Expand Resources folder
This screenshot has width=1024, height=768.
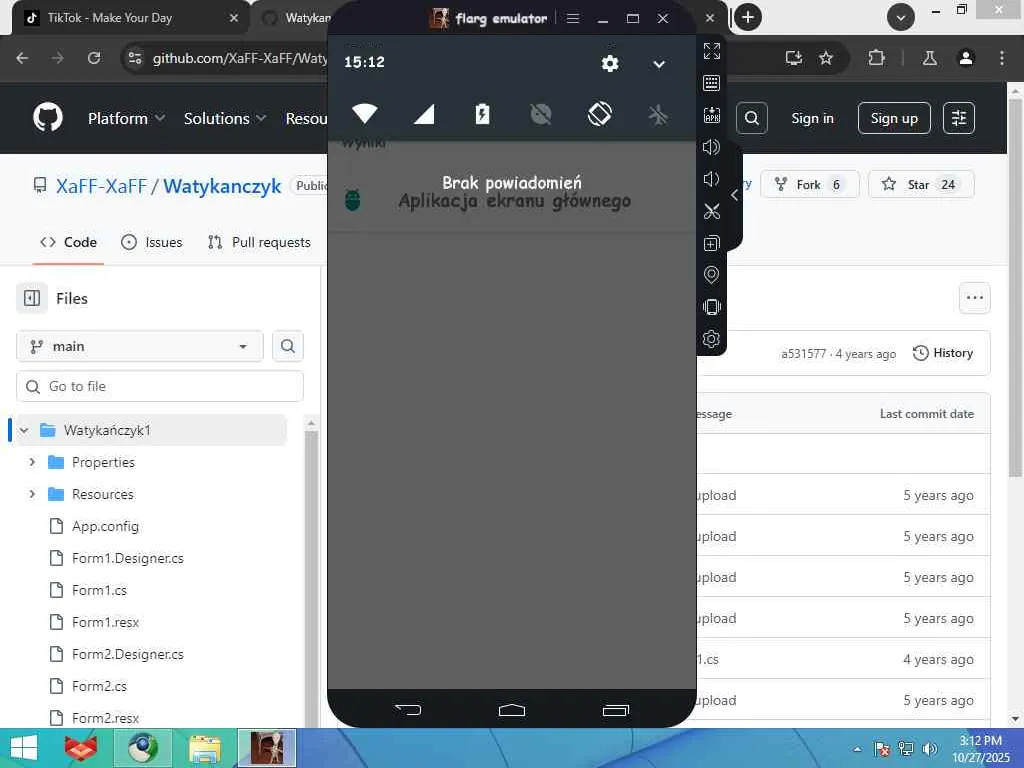click(x=32, y=494)
